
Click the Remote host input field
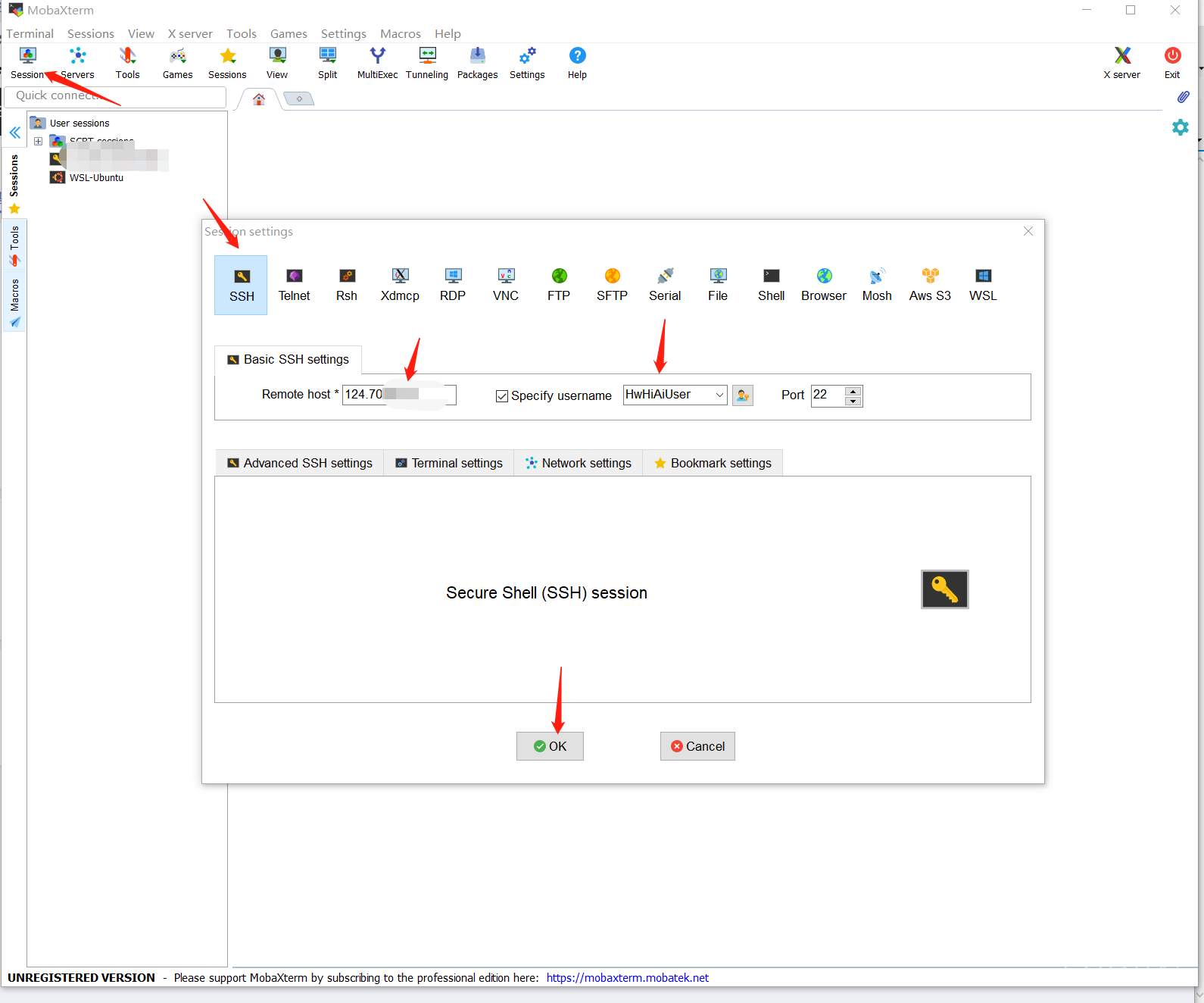pyautogui.click(x=399, y=395)
